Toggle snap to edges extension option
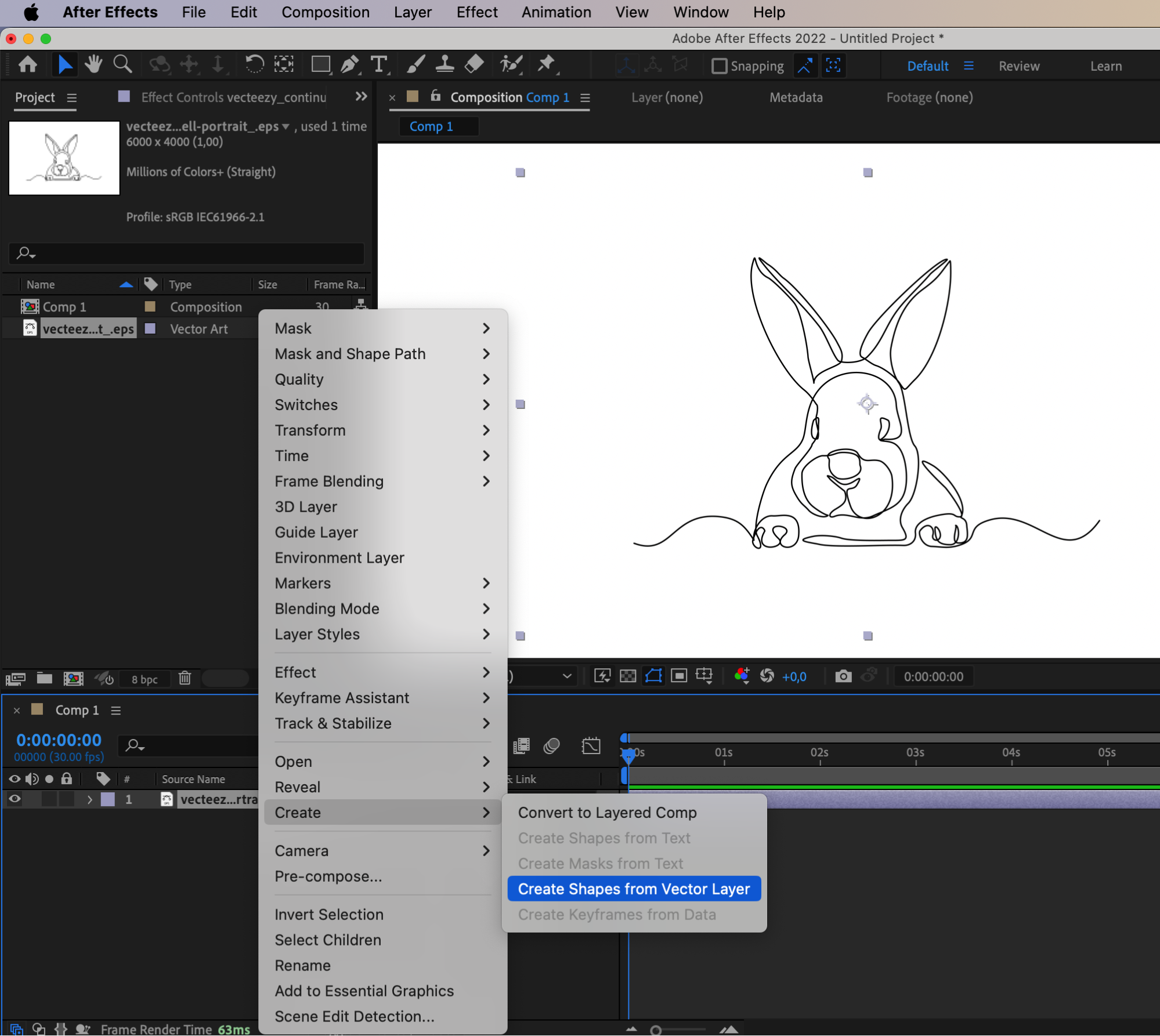Image resolution: width=1160 pixels, height=1036 pixels. click(x=804, y=66)
